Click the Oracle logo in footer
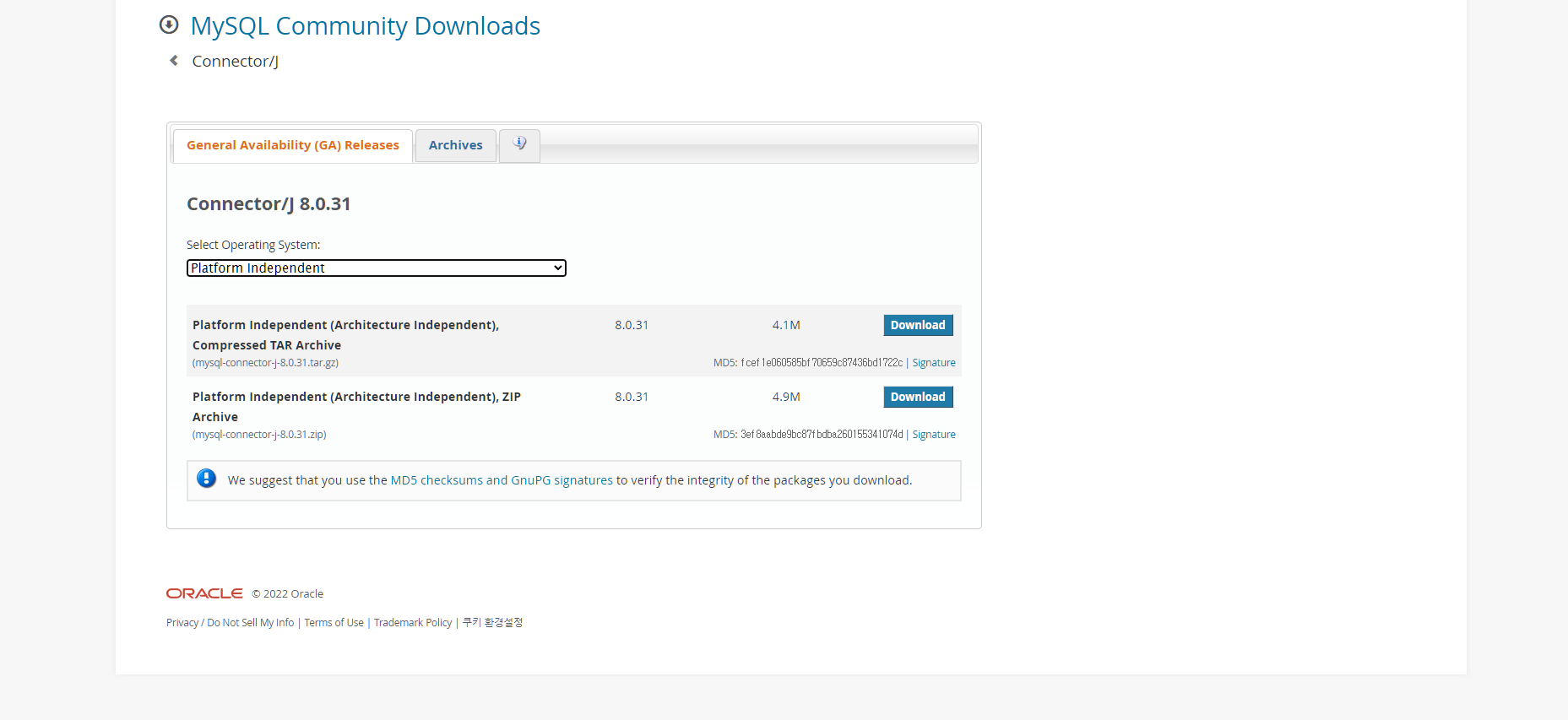 pos(204,593)
